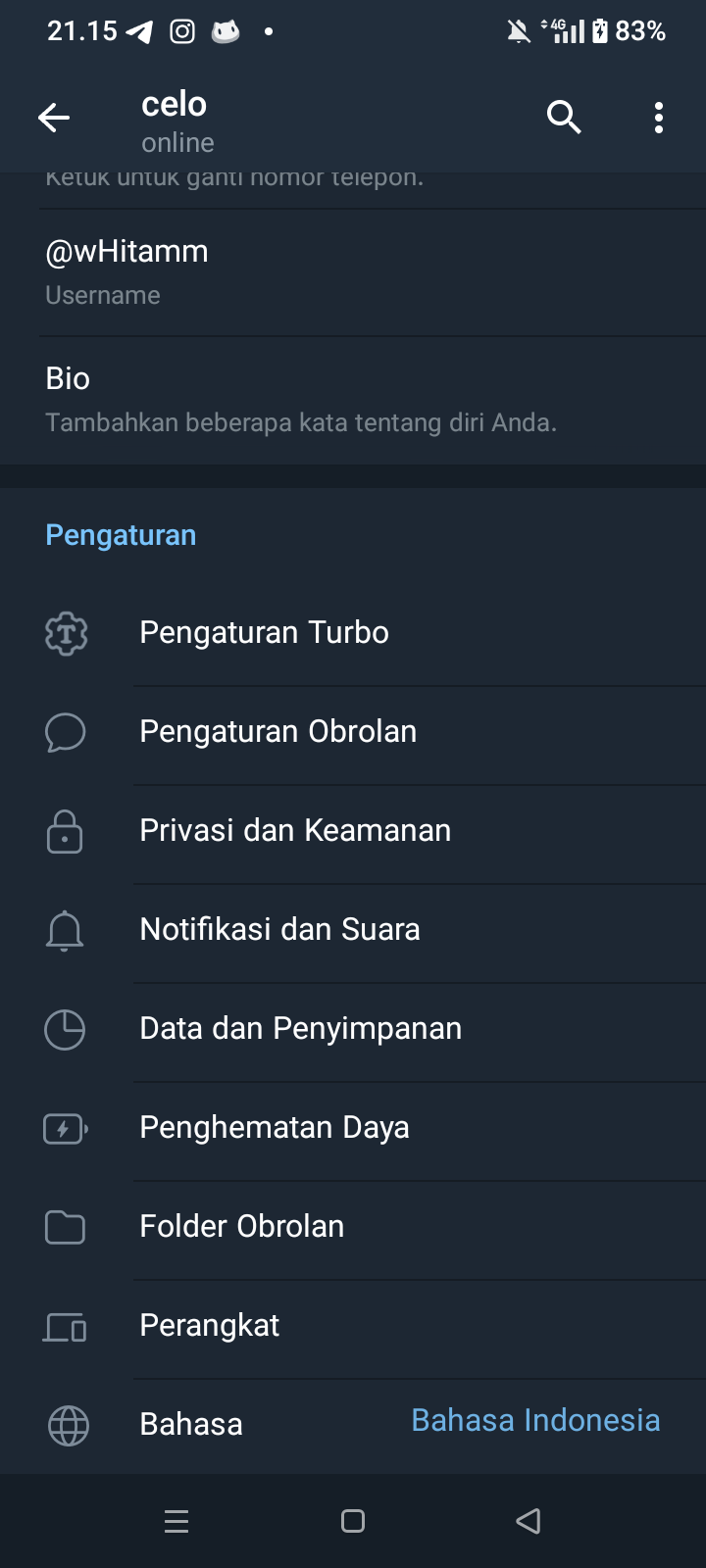
Task: Open search with the magnifier icon
Action: [564, 118]
